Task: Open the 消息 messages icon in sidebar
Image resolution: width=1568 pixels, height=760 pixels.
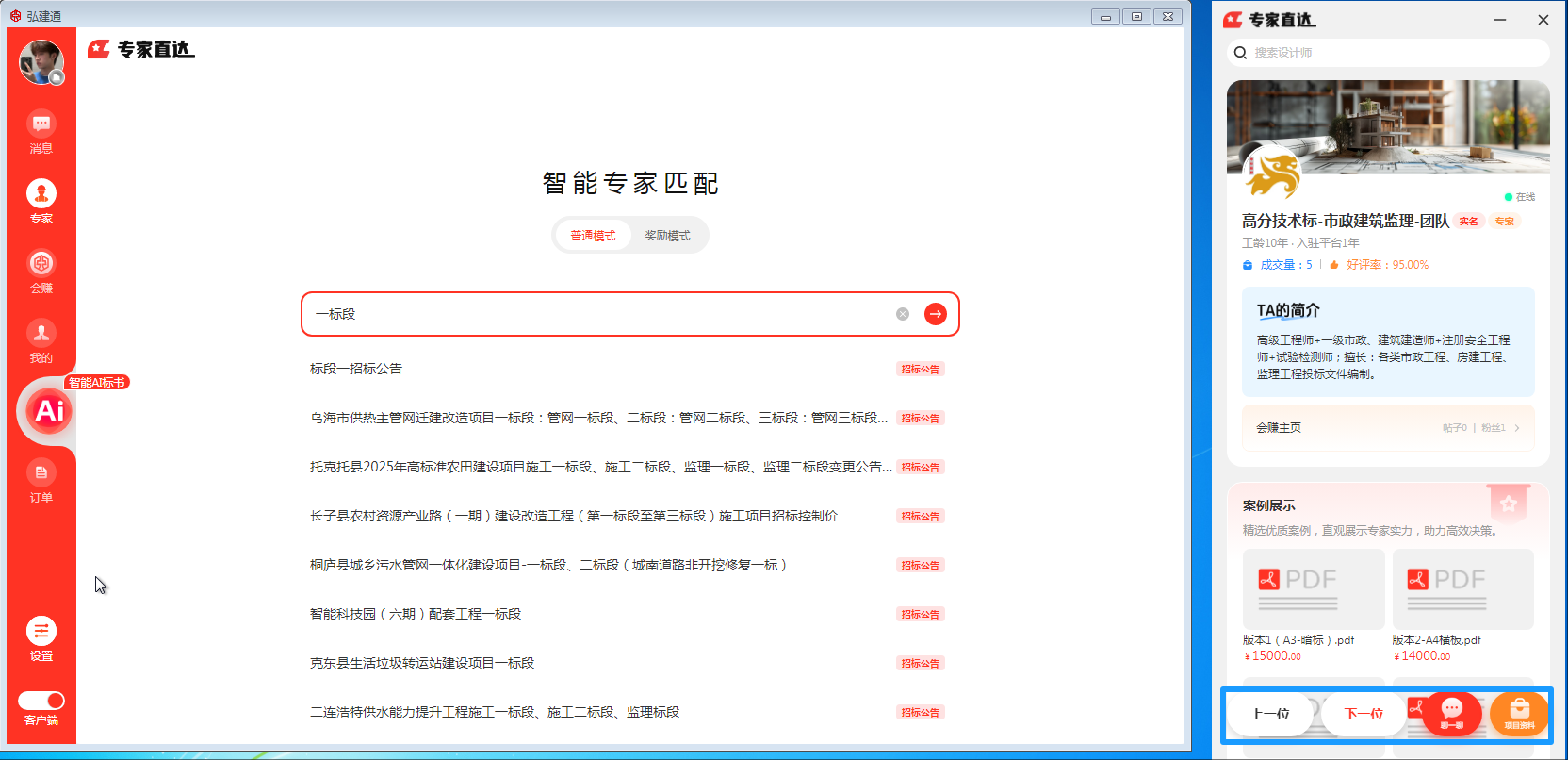Action: click(x=41, y=132)
